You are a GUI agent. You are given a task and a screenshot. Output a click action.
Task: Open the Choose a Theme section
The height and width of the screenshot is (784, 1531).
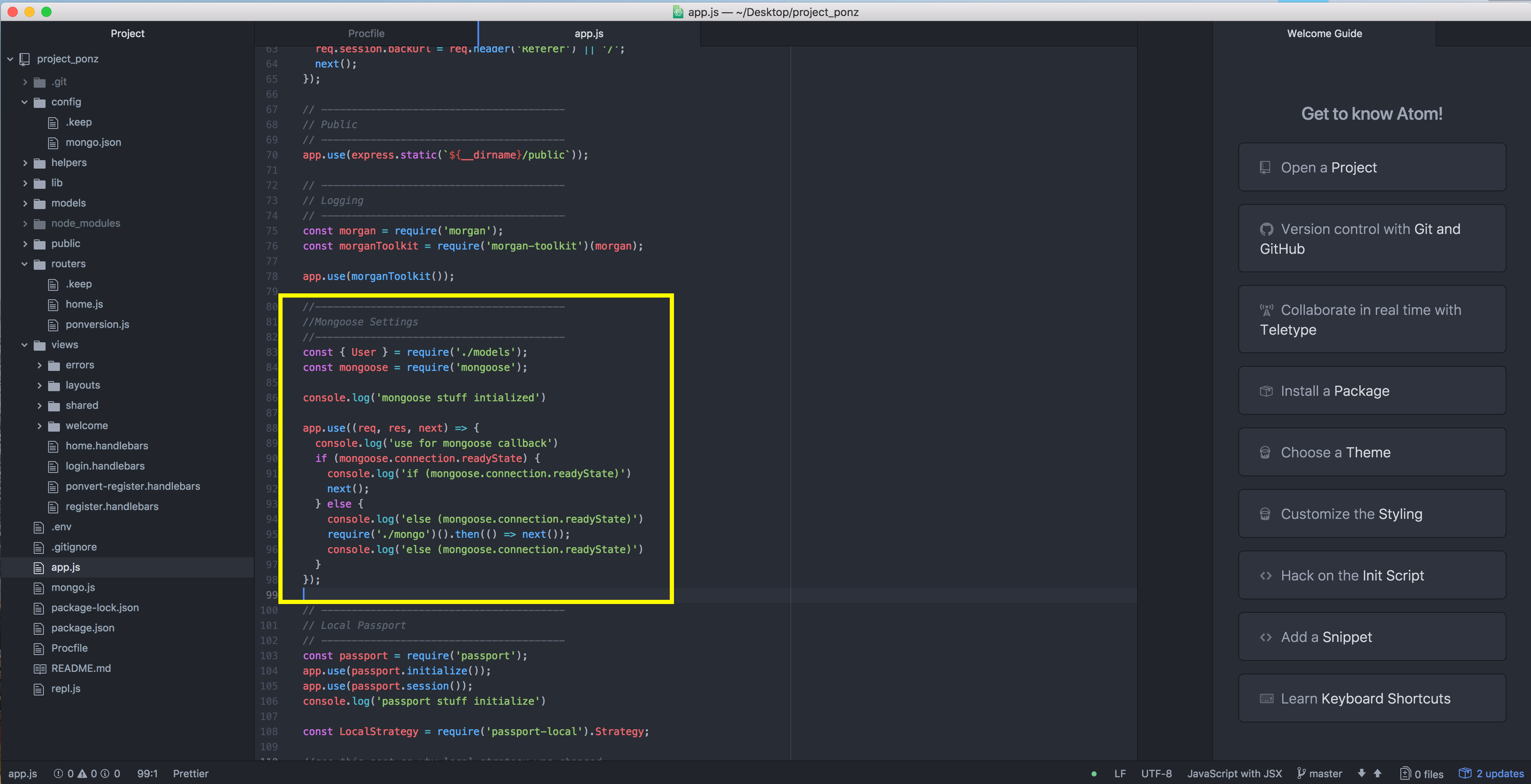1372,452
